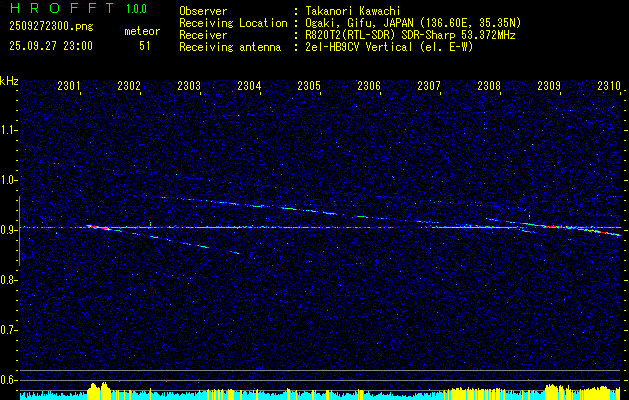Click the 2301 time marker
629x400 pixels.
pos(69,85)
